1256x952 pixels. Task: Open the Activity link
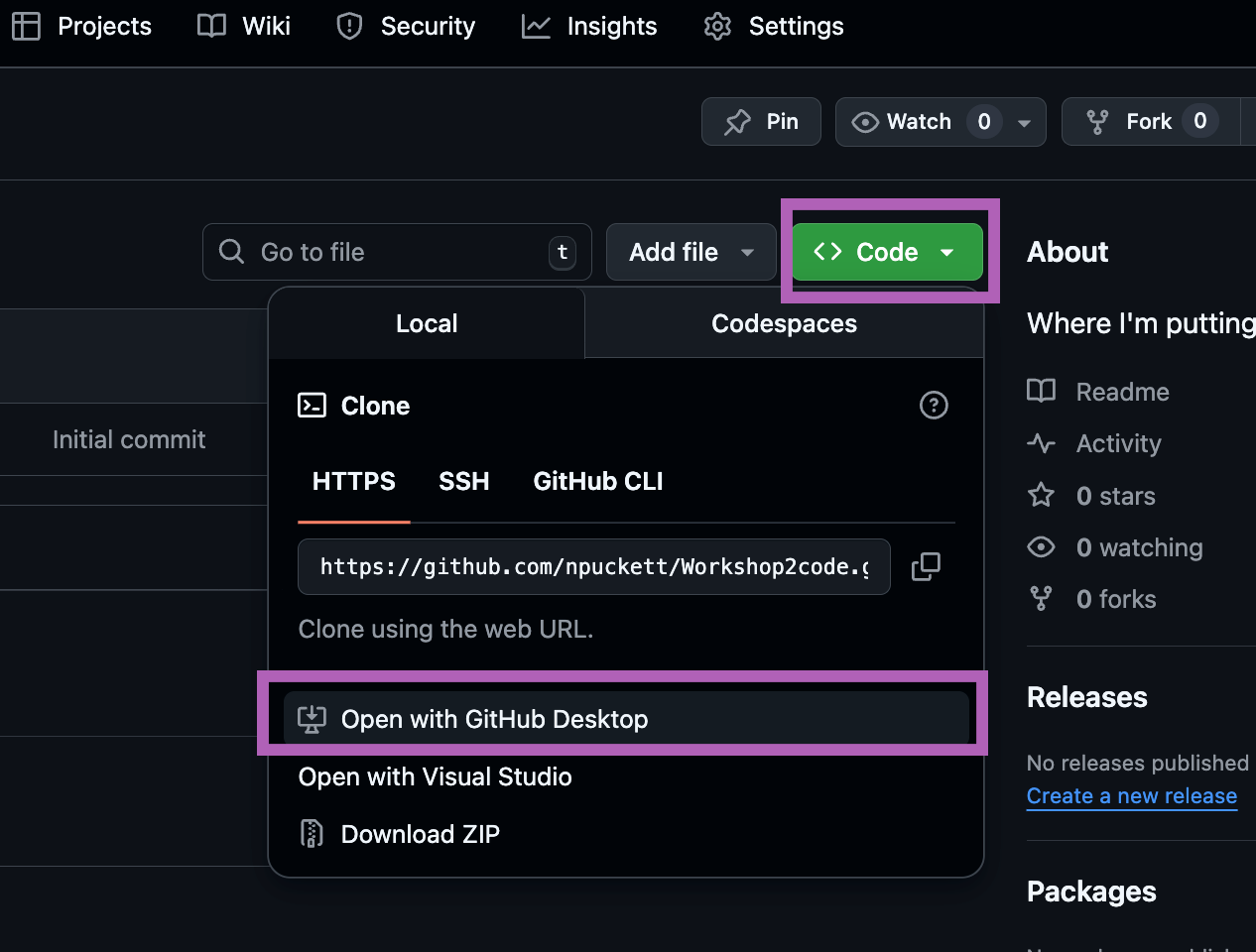pyautogui.click(x=1118, y=443)
